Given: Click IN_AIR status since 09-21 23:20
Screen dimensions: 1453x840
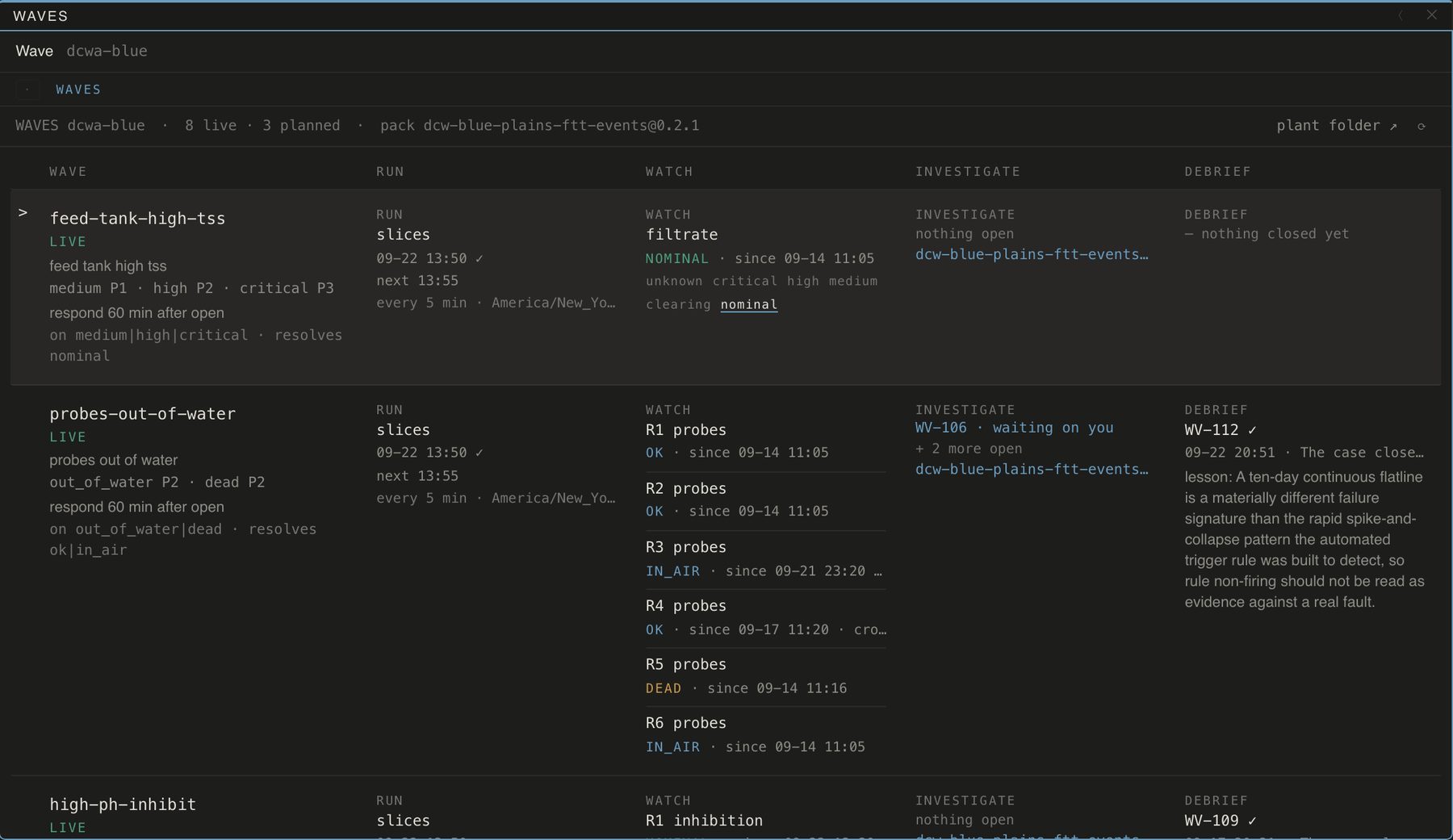Looking at the screenshot, I should [x=672, y=571].
